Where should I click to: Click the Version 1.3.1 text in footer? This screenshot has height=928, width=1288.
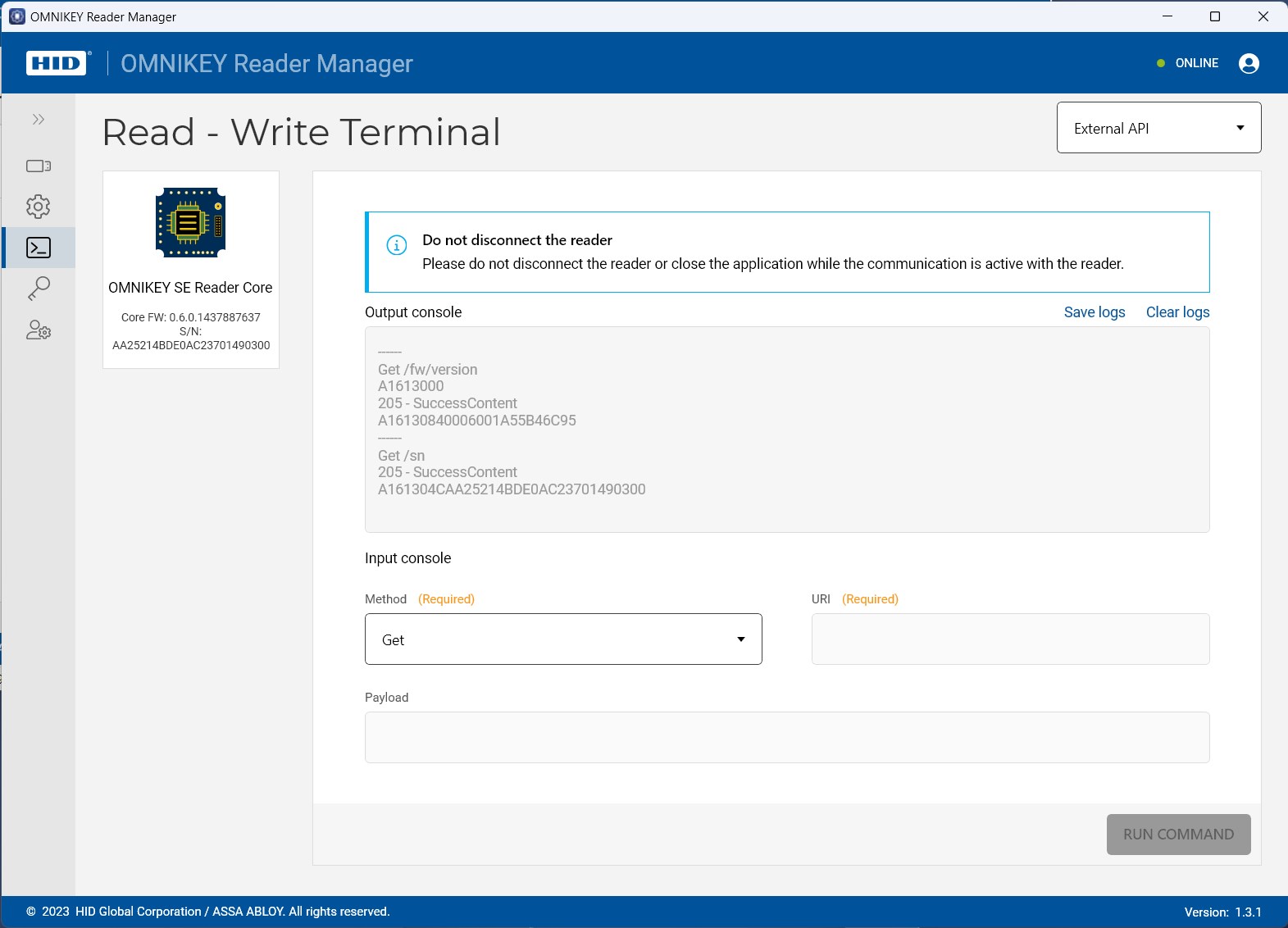[x=1223, y=912]
